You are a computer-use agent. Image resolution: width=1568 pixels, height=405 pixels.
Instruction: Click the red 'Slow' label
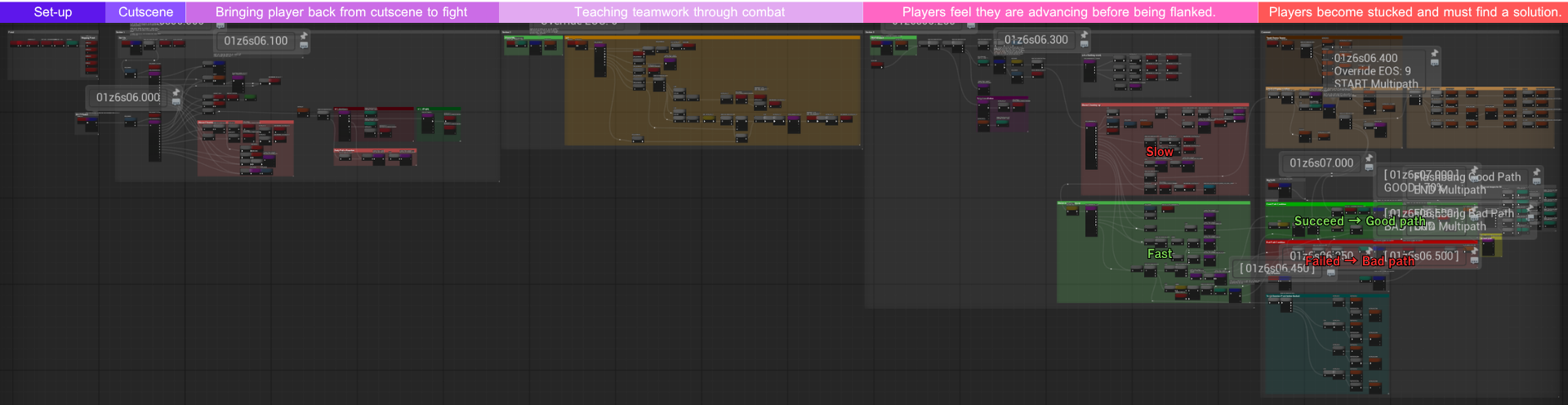pos(1159,152)
